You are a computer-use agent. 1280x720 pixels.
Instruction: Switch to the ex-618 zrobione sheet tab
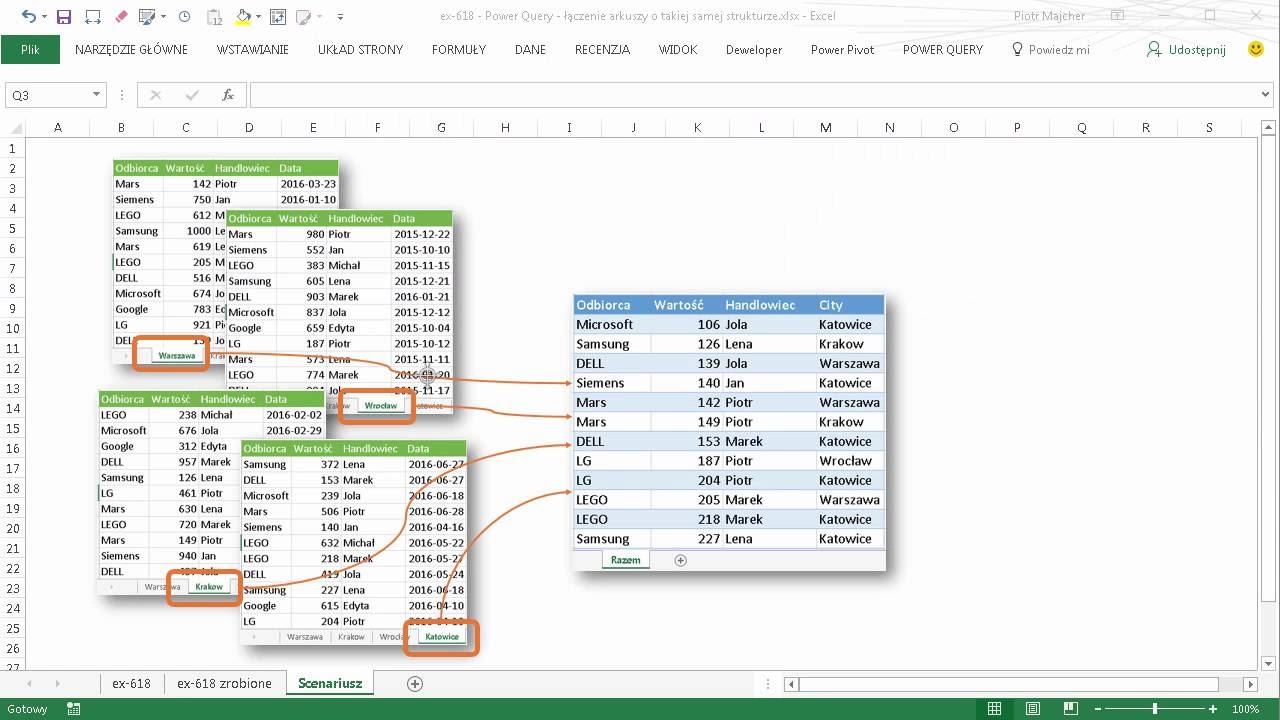pos(224,684)
